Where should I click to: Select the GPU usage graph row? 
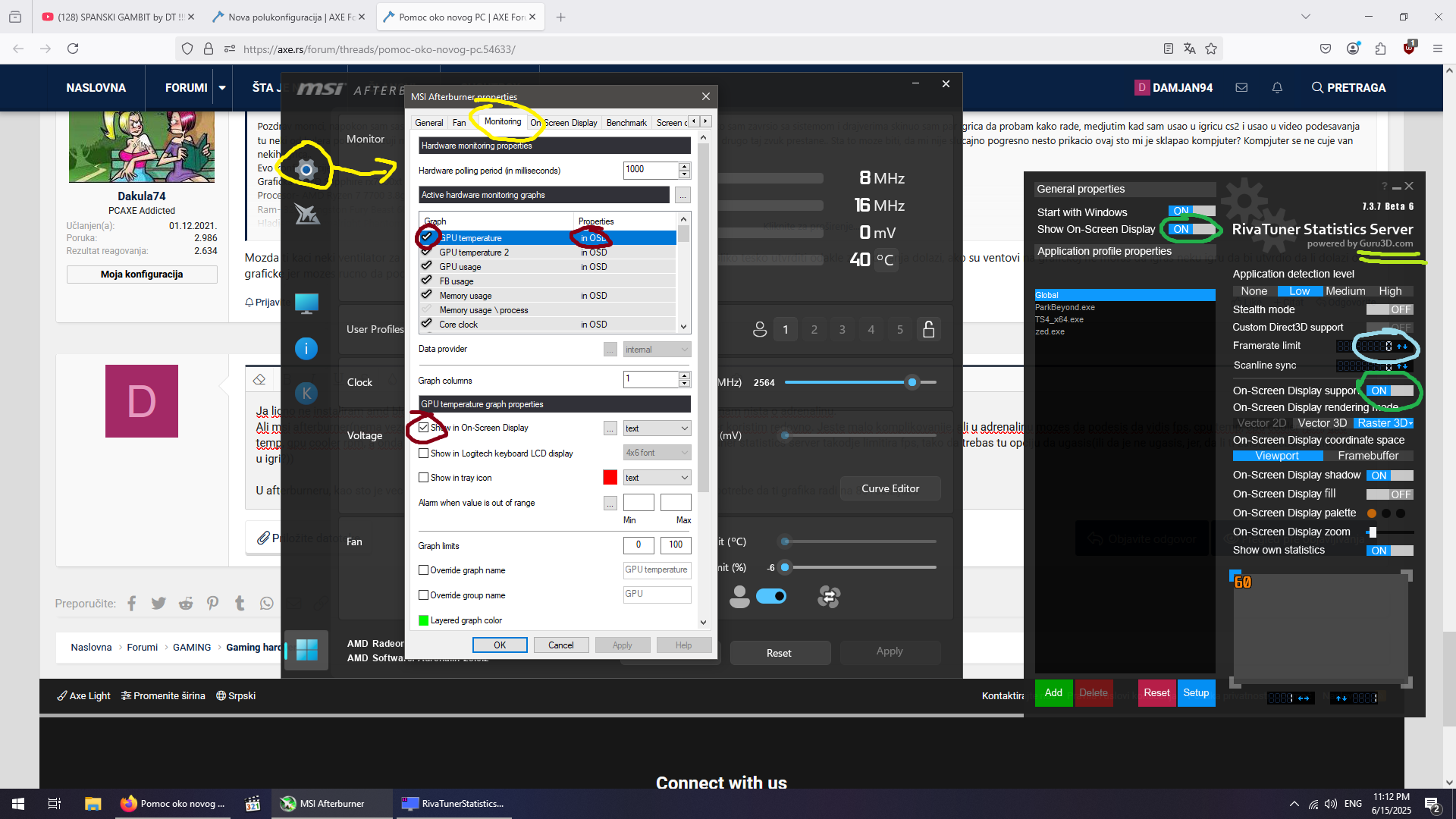click(x=548, y=267)
